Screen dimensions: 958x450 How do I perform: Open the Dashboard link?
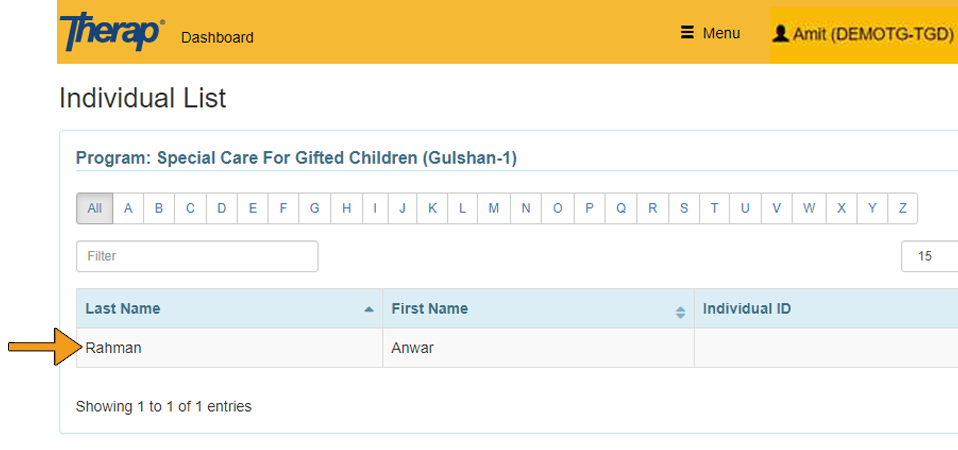[217, 37]
